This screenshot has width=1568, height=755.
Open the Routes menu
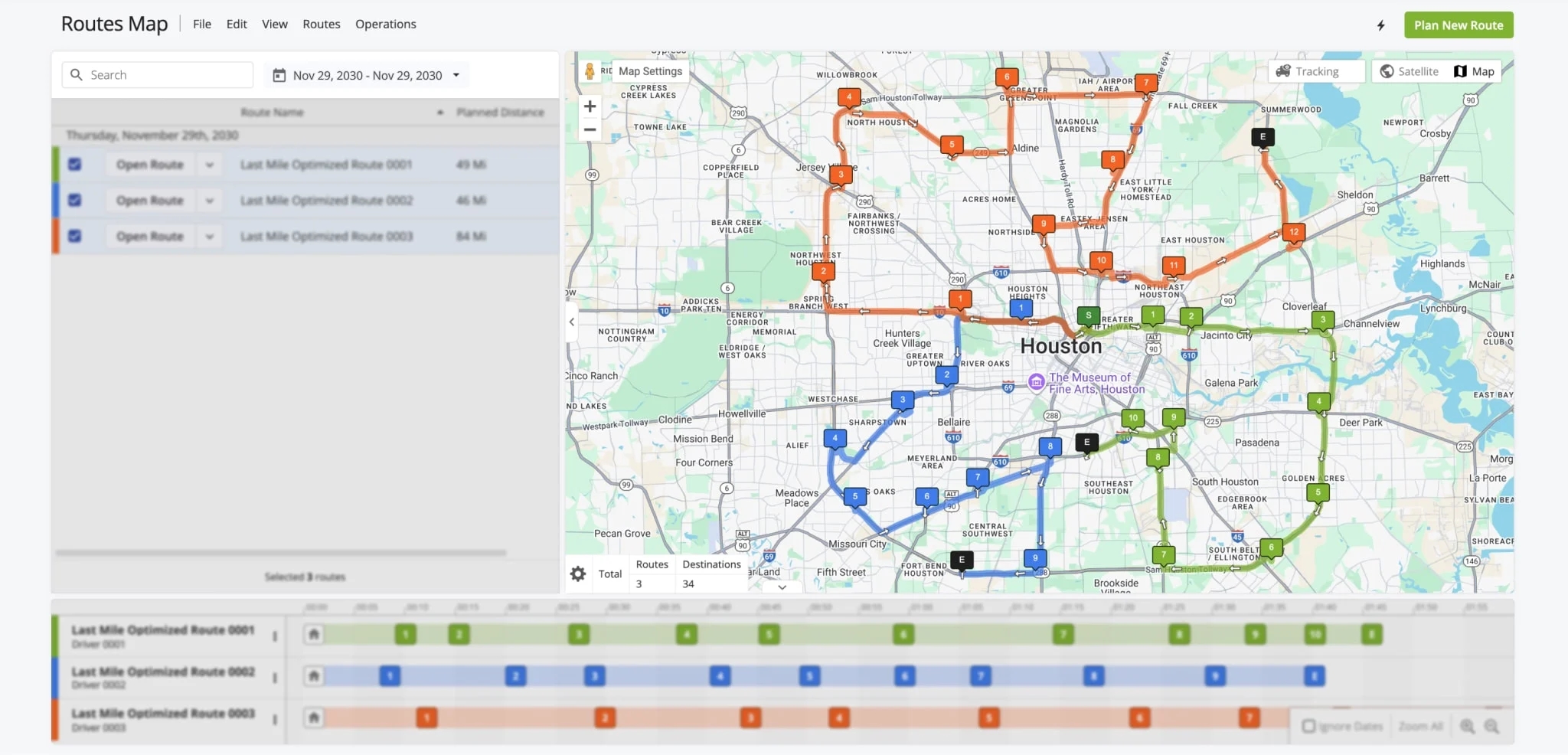tap(321, 25)
